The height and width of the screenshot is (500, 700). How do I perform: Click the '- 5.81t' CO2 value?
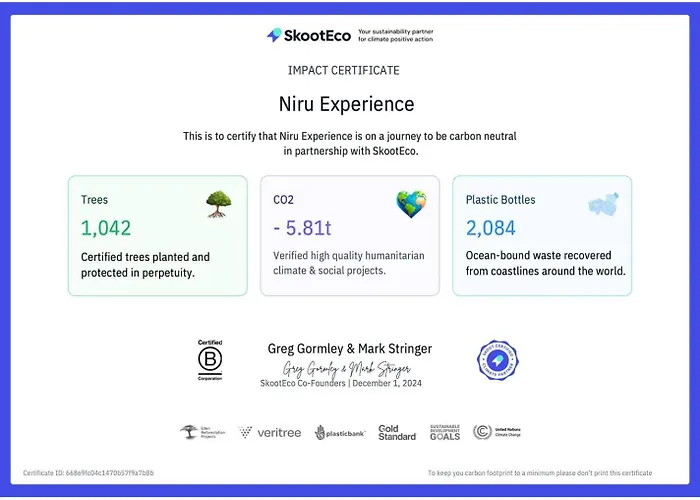(x=302, y=228)
